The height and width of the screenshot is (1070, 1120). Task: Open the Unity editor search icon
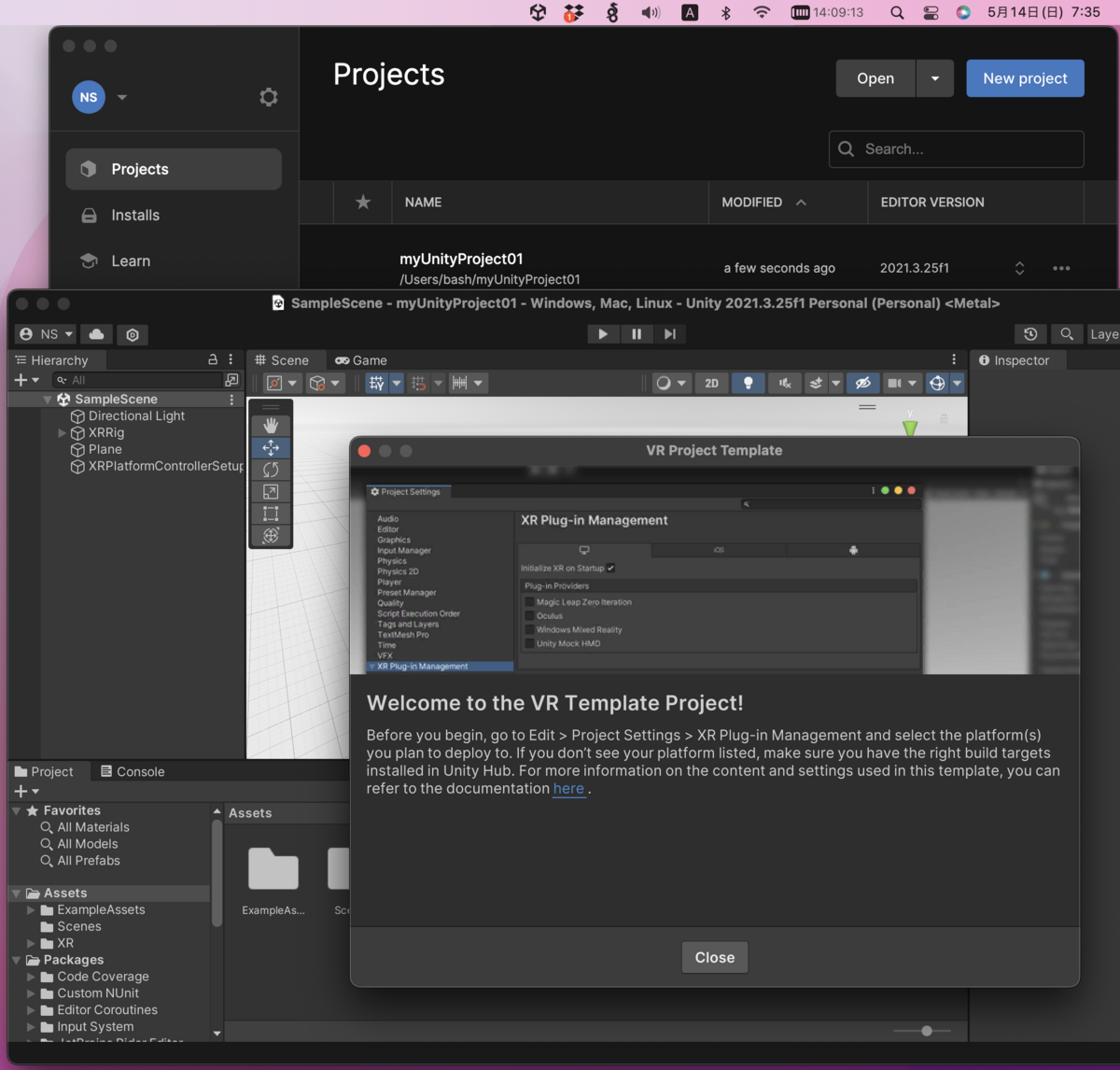click(x=1066, y=334)
